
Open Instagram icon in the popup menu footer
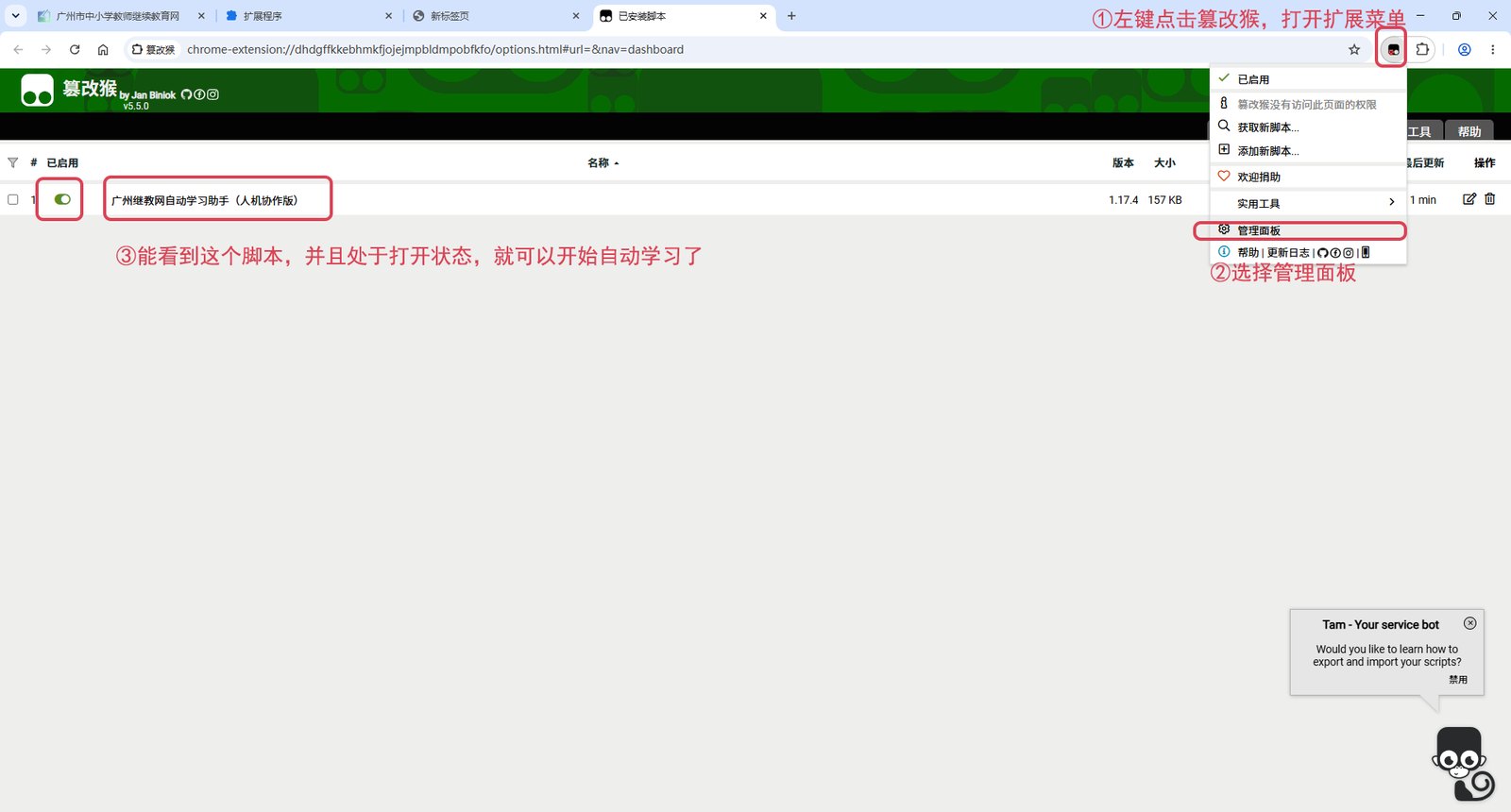click(x=1349, y=253)
